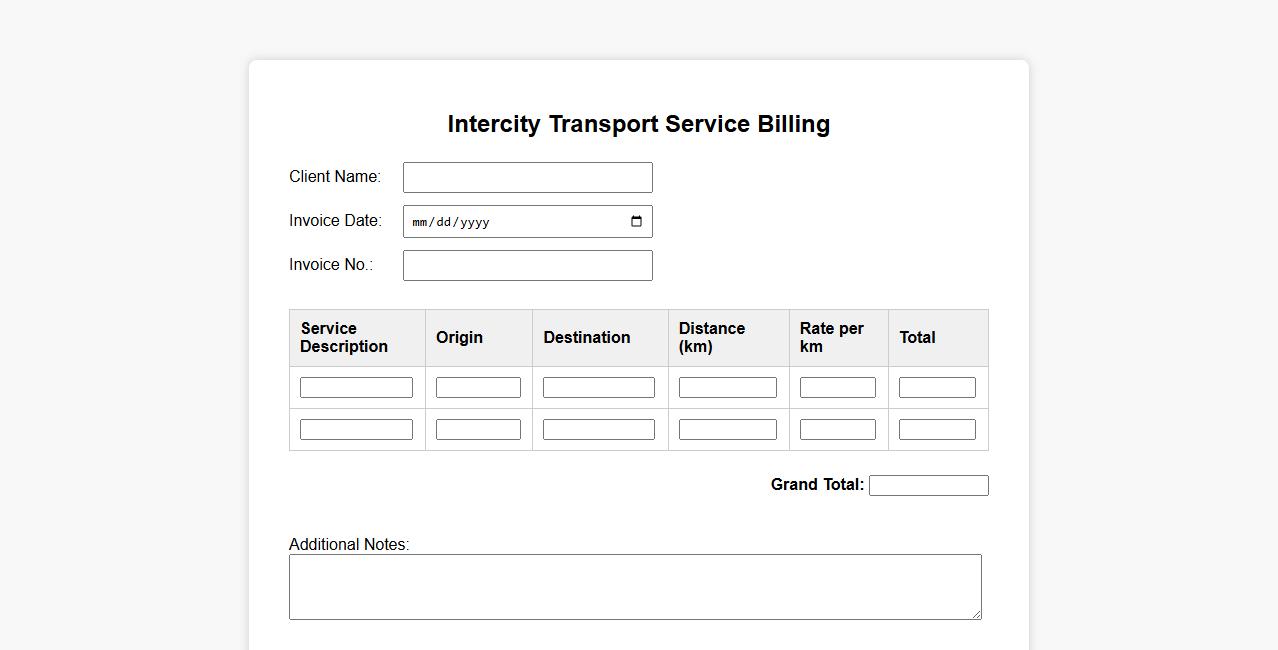Image resolution: width=1278 pixels, height=650 pixels.
Task: Click first row Rate per km field
Action: 837,388
